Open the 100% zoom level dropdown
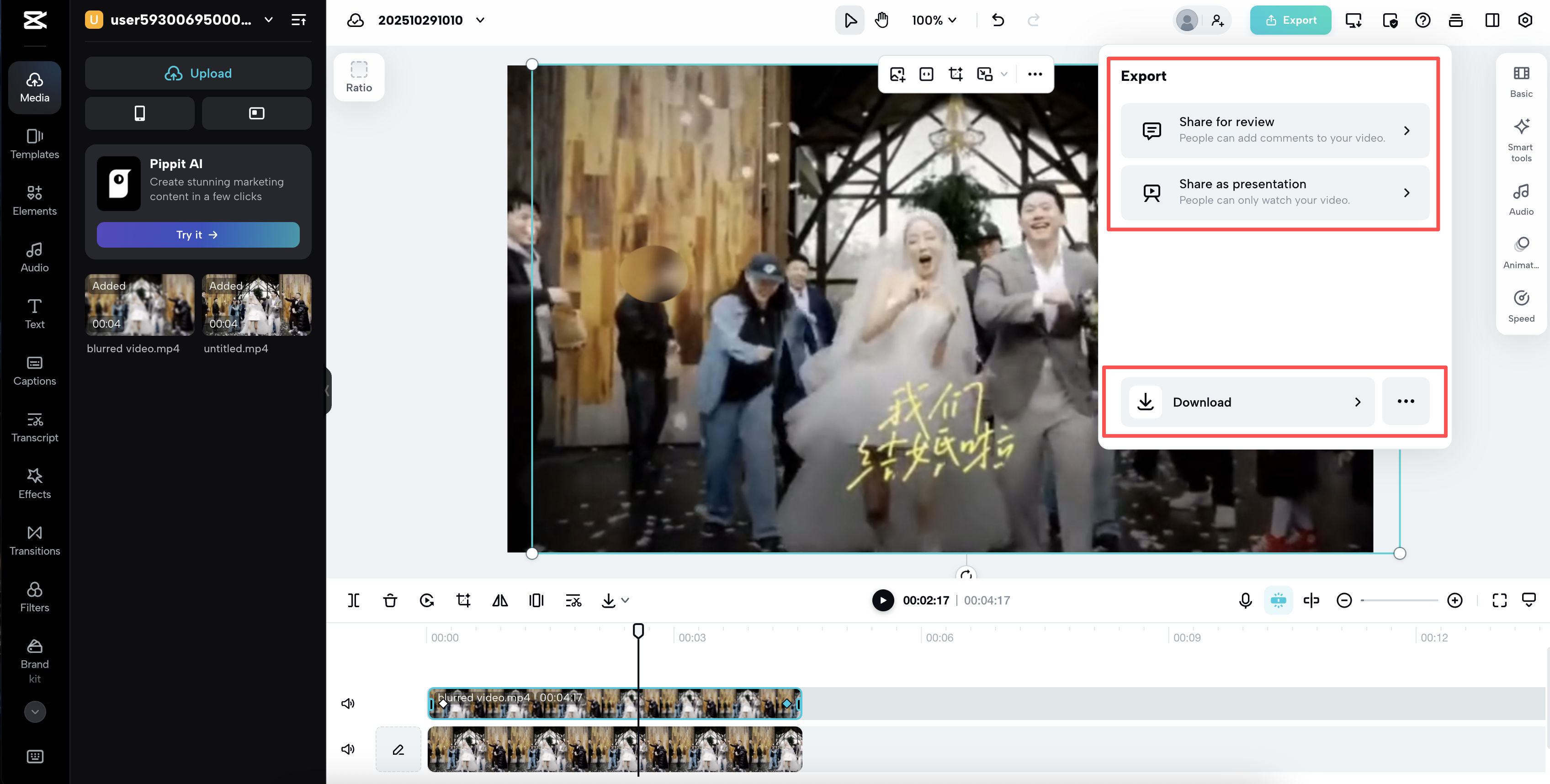 point(933,20)
